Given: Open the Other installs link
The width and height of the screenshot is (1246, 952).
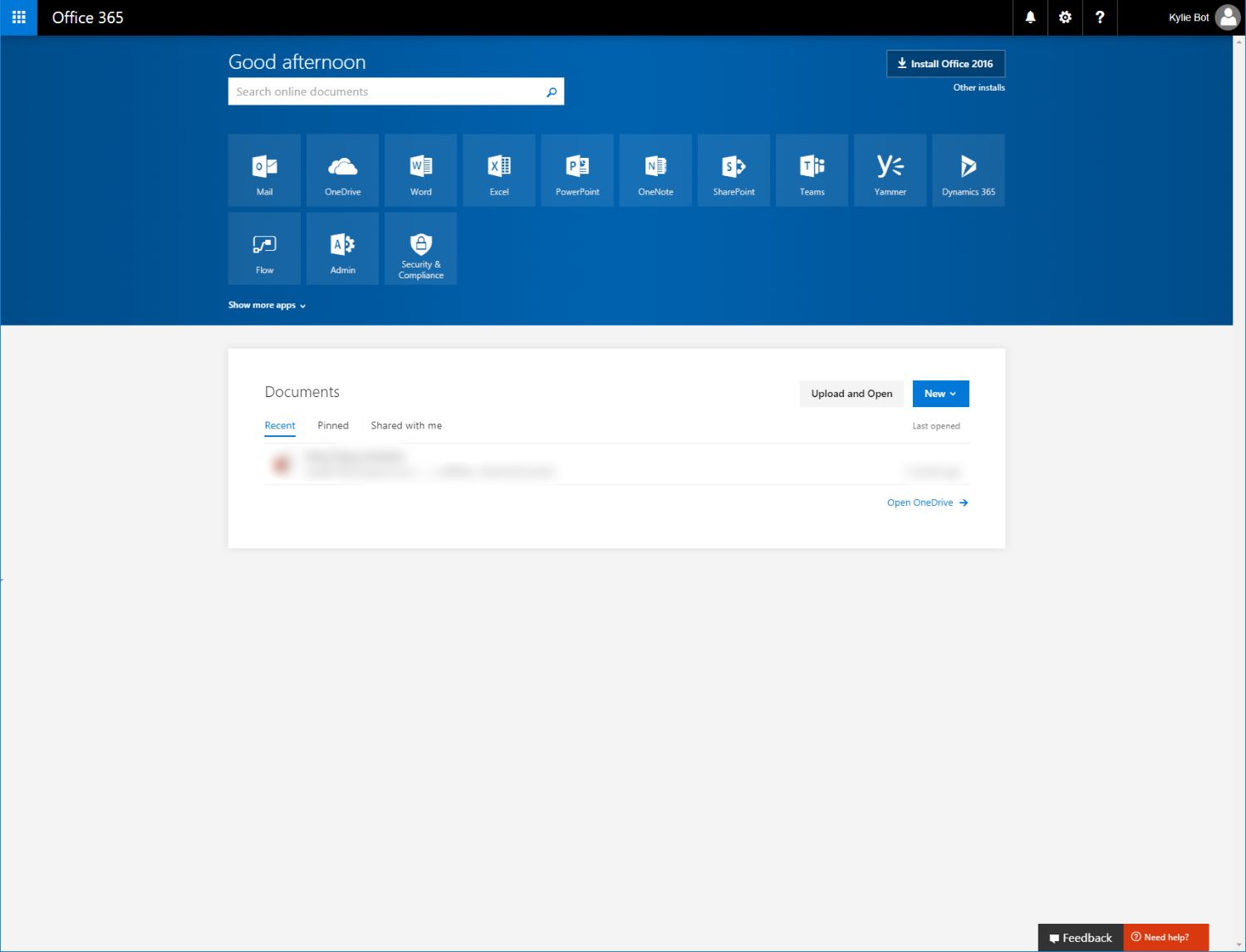Looking at the screenshot, I should pos(979,88).
